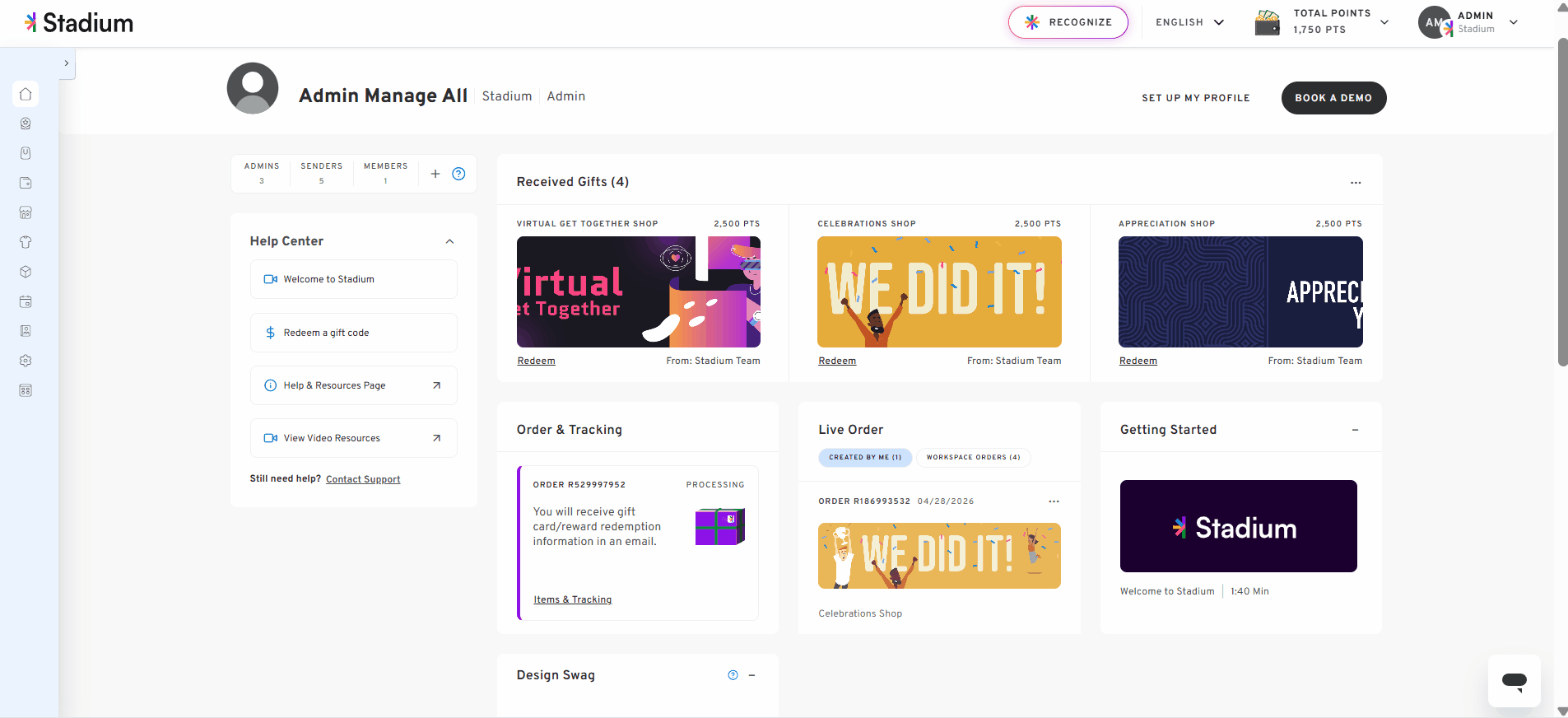The width and height of the screenshot is (1568, 718).
Task: Open the grid apps icon in sidebar
Action: pos(26,390)
